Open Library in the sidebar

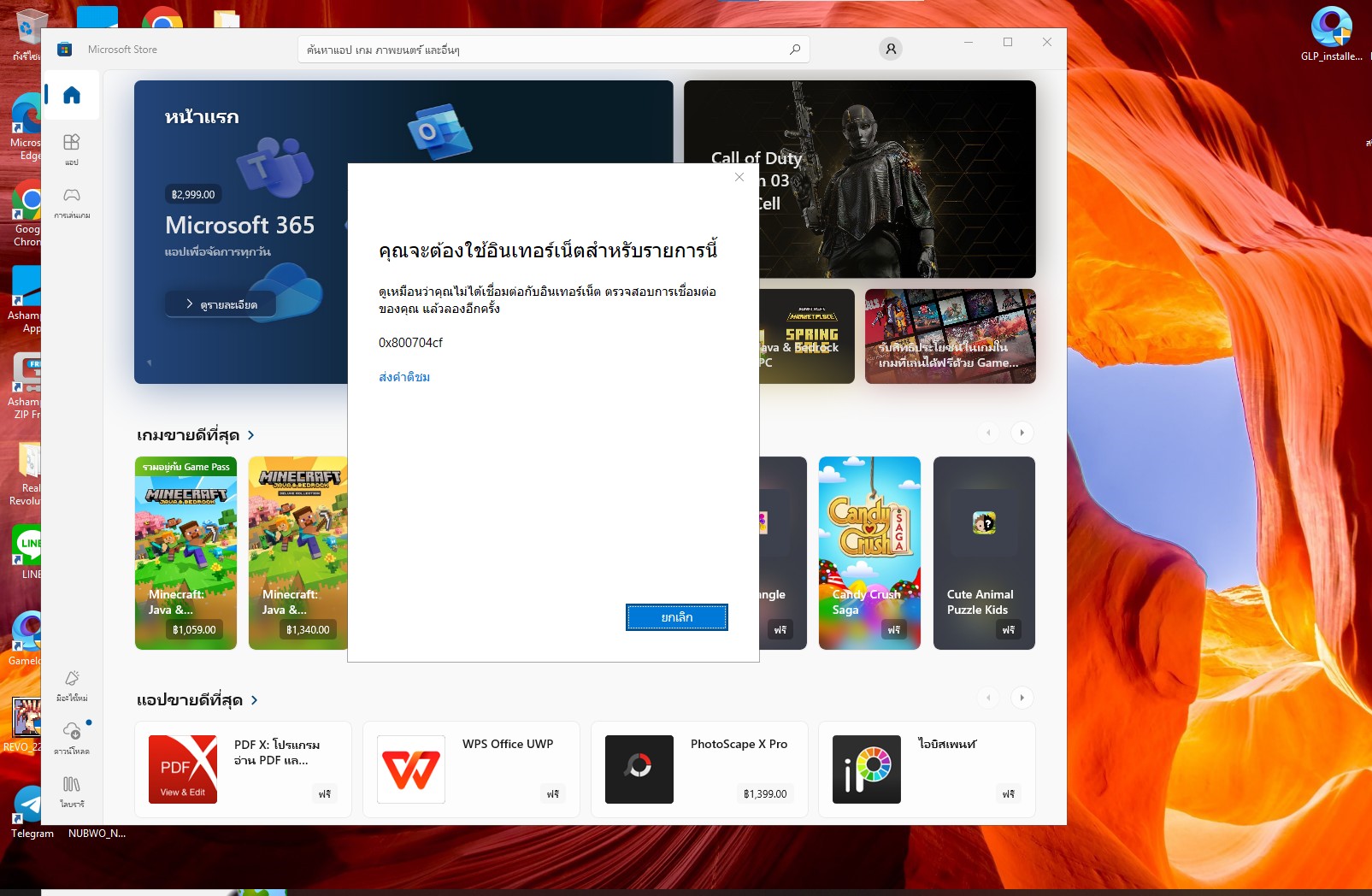[72, 791]
